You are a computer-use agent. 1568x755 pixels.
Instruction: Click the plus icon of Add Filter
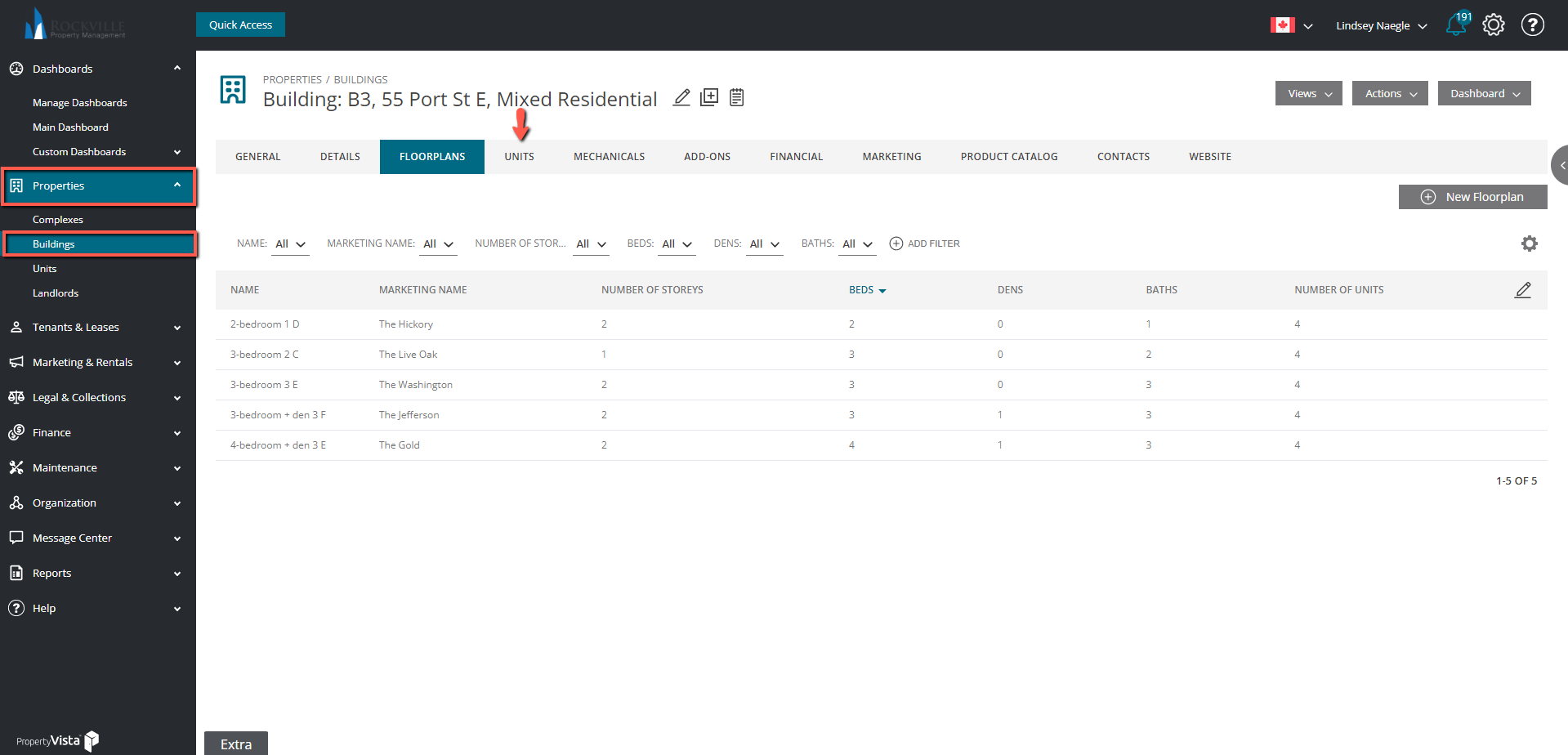tap(896, 243)
